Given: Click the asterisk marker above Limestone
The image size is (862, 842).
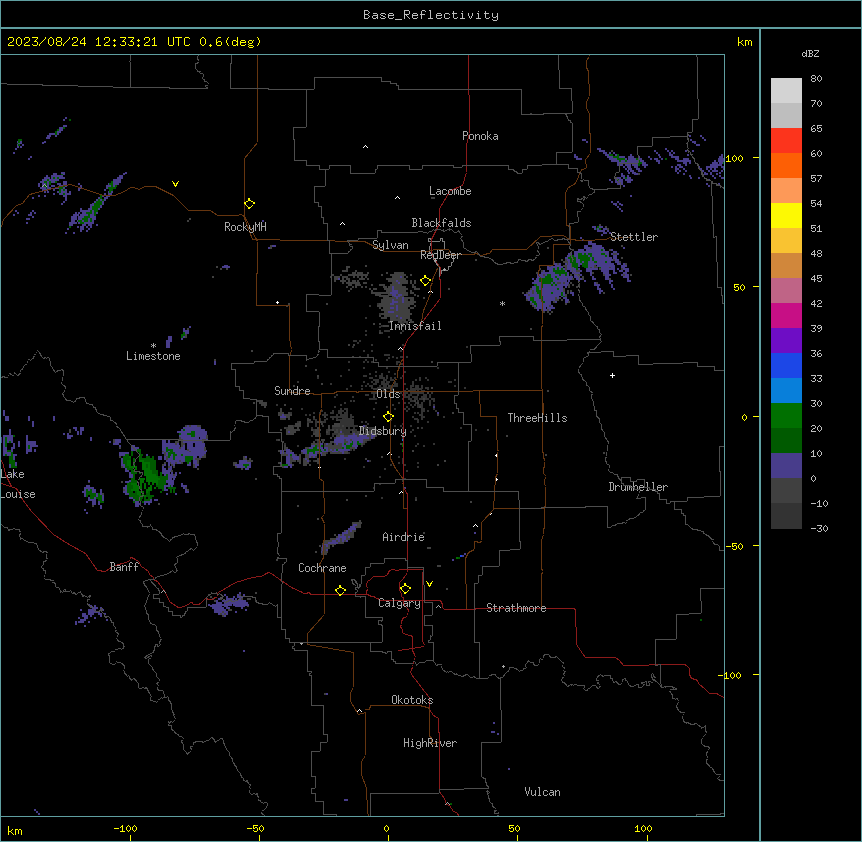Looking at the screenshot, I should (x=153, y=346).
